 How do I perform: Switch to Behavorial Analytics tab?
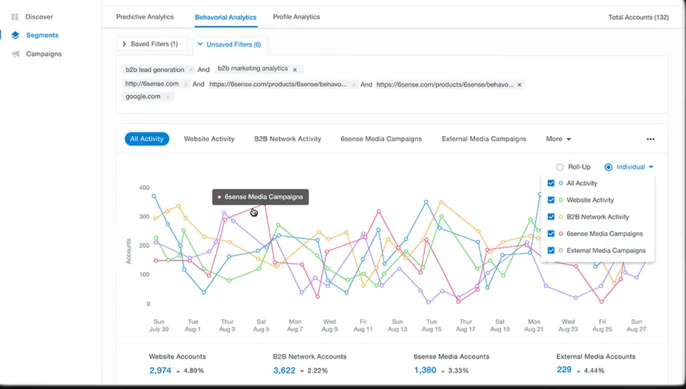(x=226, y=17)
